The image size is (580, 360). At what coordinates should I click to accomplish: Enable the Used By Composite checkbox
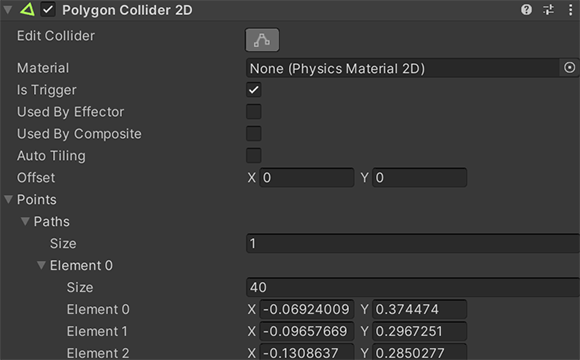click(x=254, y=134)
